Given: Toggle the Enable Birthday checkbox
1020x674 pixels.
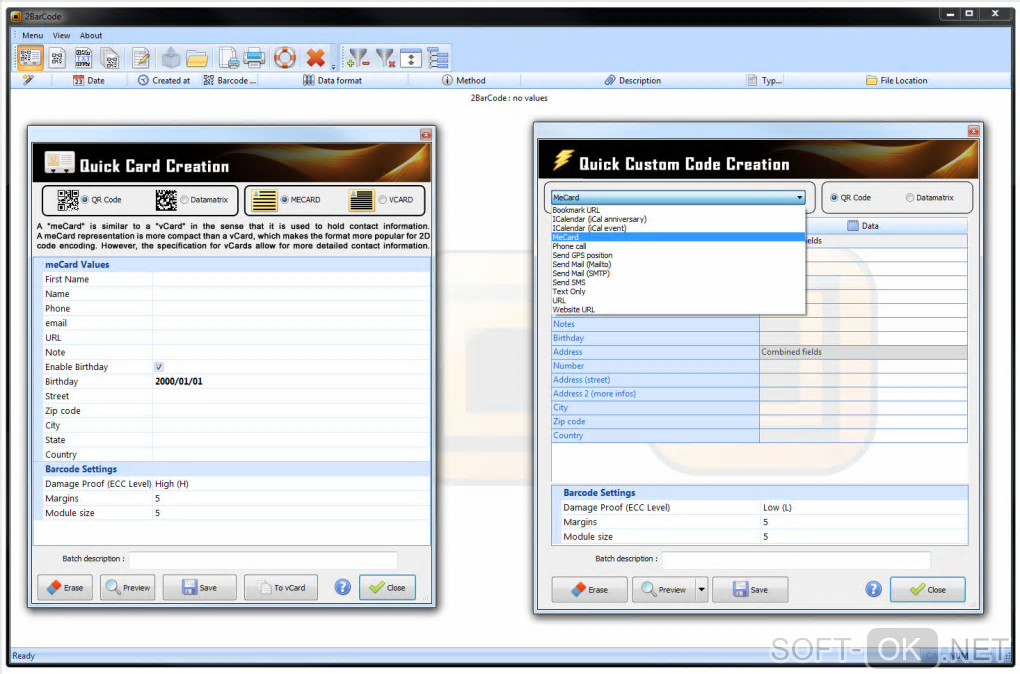Looking at the screenshot, I should (159, 367).
